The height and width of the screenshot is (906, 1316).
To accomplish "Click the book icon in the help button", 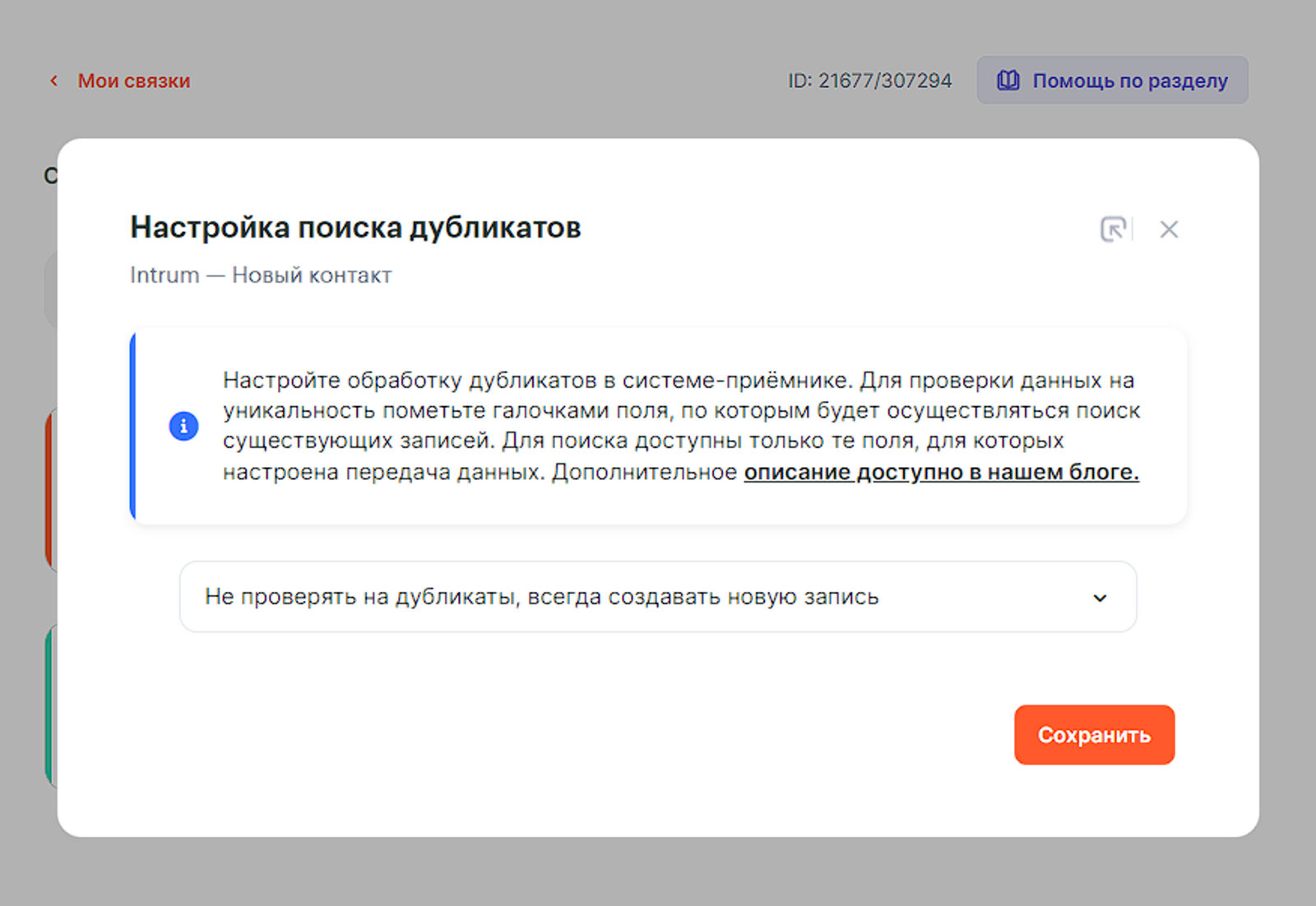I will (1008, 81).
